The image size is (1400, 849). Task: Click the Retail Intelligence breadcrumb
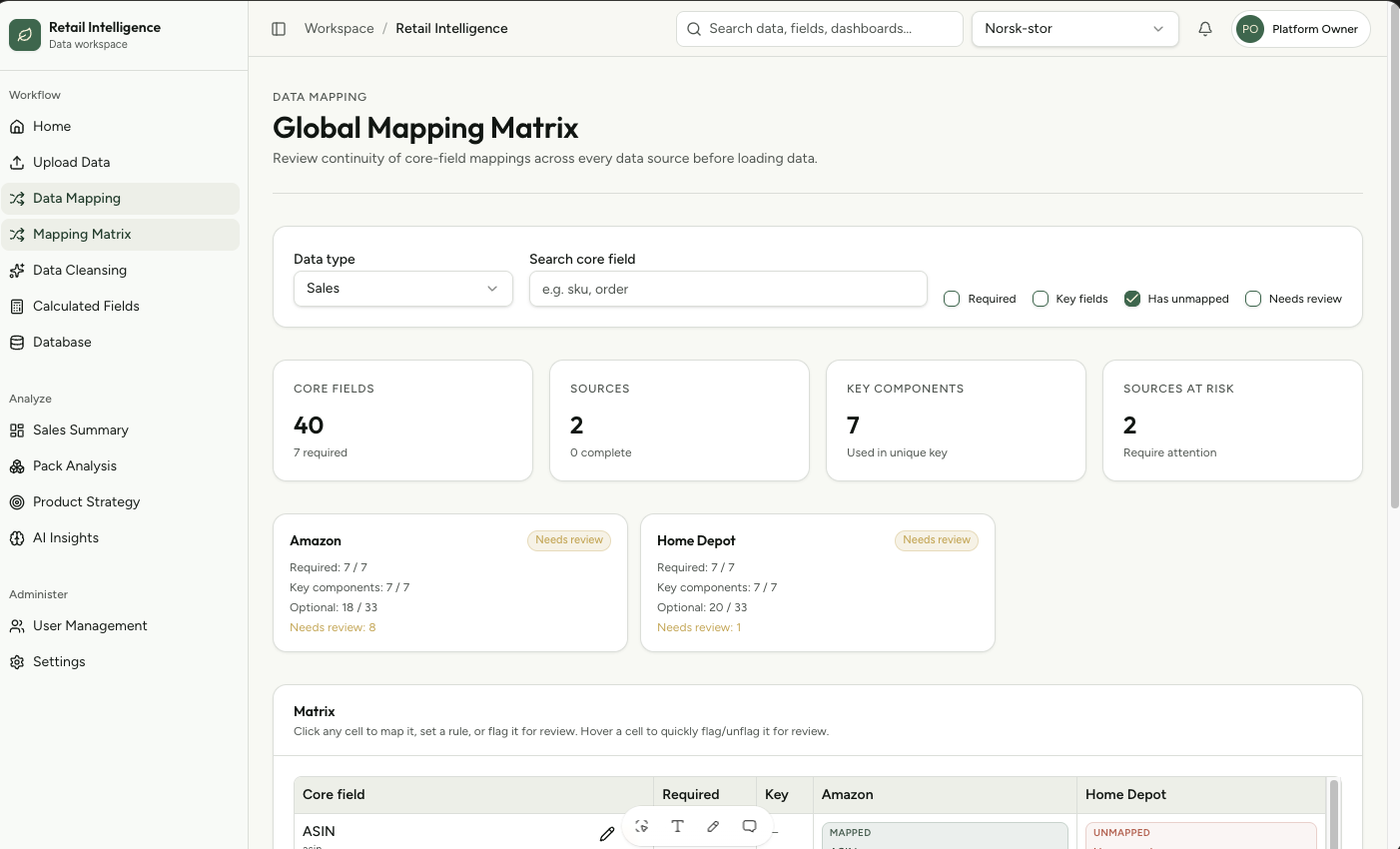(451, 29)
